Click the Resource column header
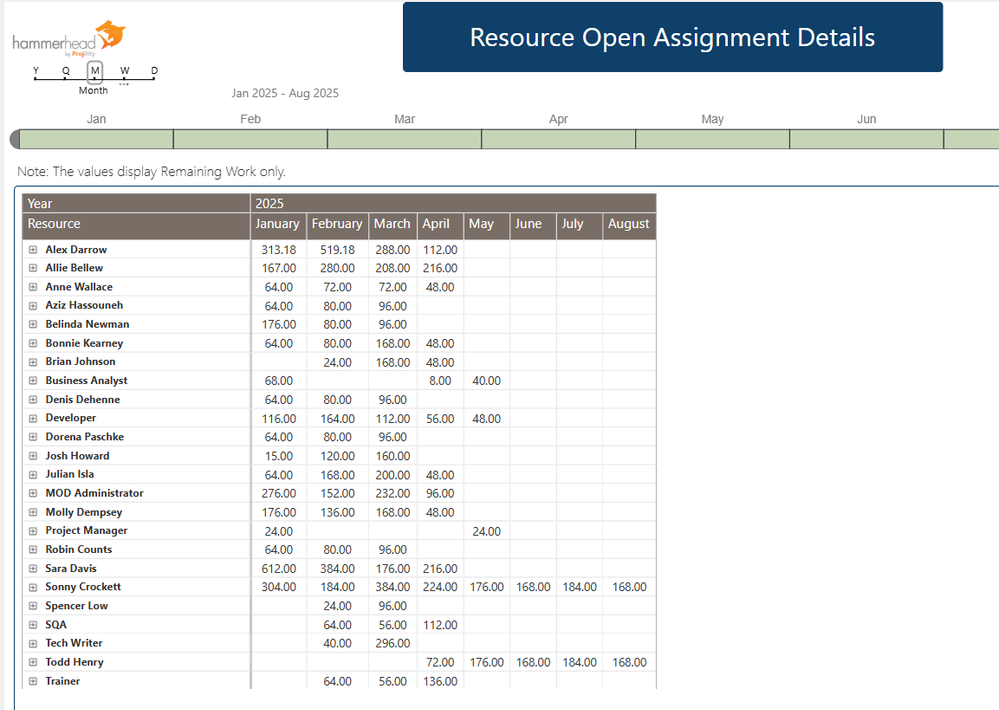This screenshot has height=710, width=999. pos(136,226)
